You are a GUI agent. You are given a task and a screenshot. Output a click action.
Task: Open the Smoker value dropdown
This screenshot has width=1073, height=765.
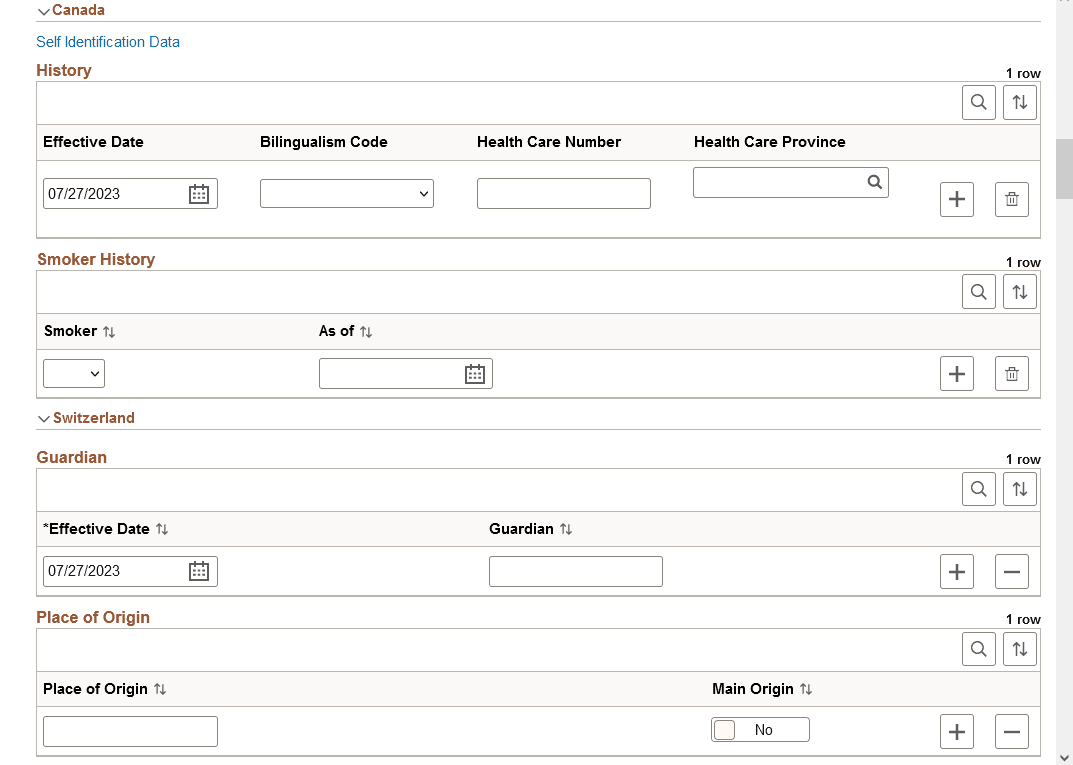(x=73, y=373)
